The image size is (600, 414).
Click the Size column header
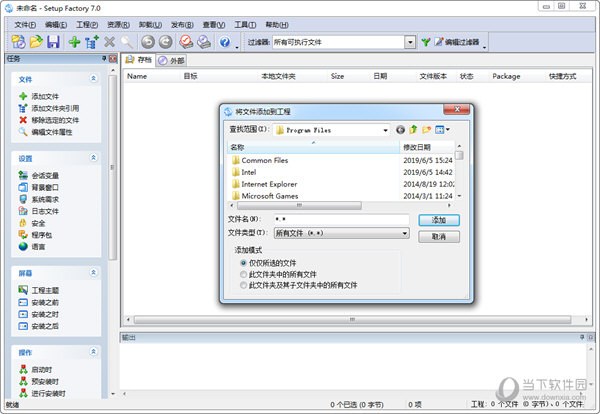(x=337, y=76)
